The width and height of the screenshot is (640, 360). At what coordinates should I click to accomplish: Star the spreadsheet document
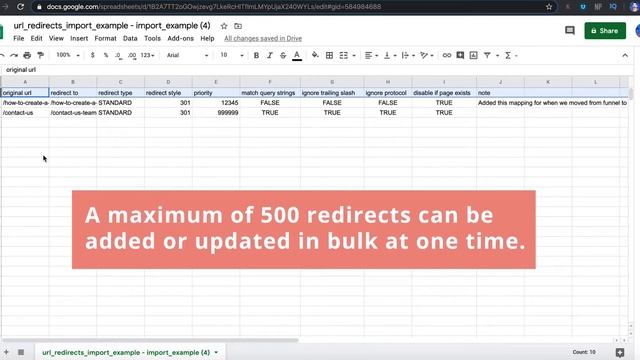(224, 26)
